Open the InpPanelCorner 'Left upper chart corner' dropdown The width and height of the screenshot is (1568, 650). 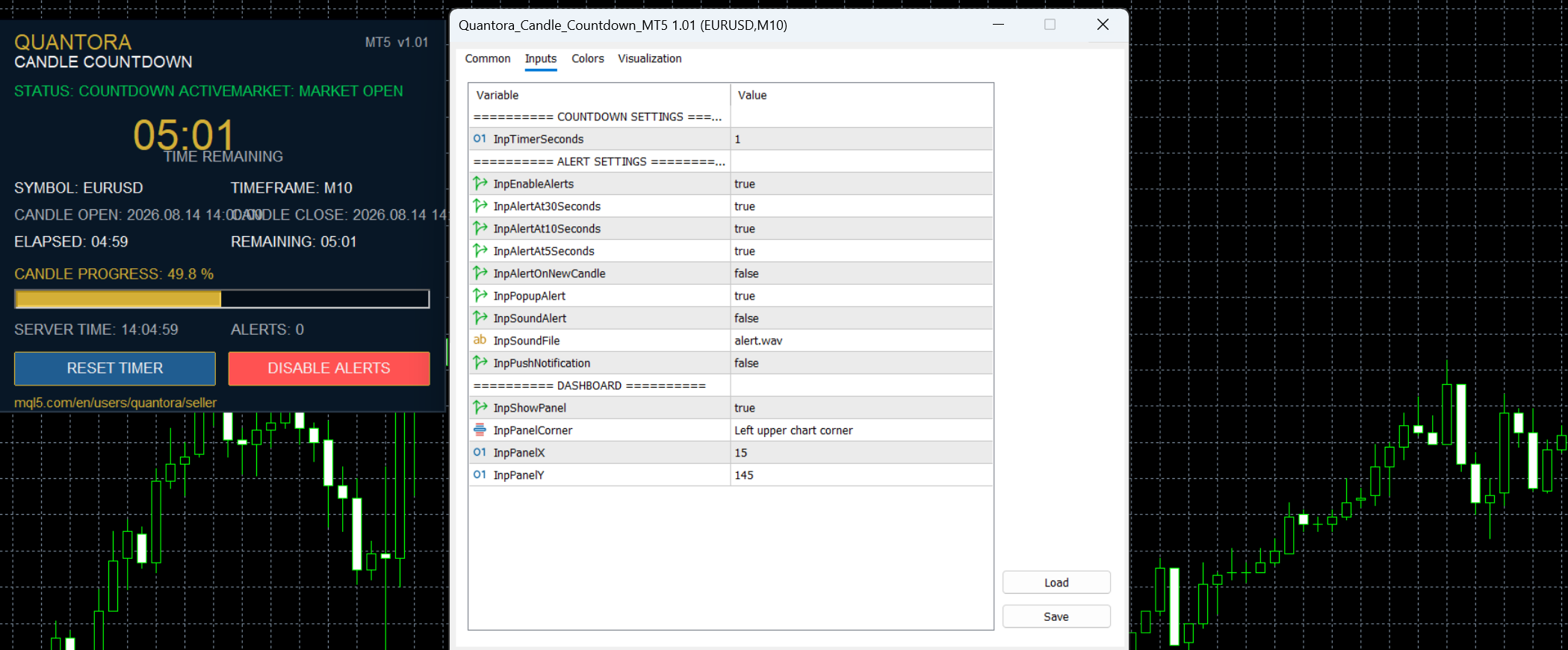coord(861,430)
